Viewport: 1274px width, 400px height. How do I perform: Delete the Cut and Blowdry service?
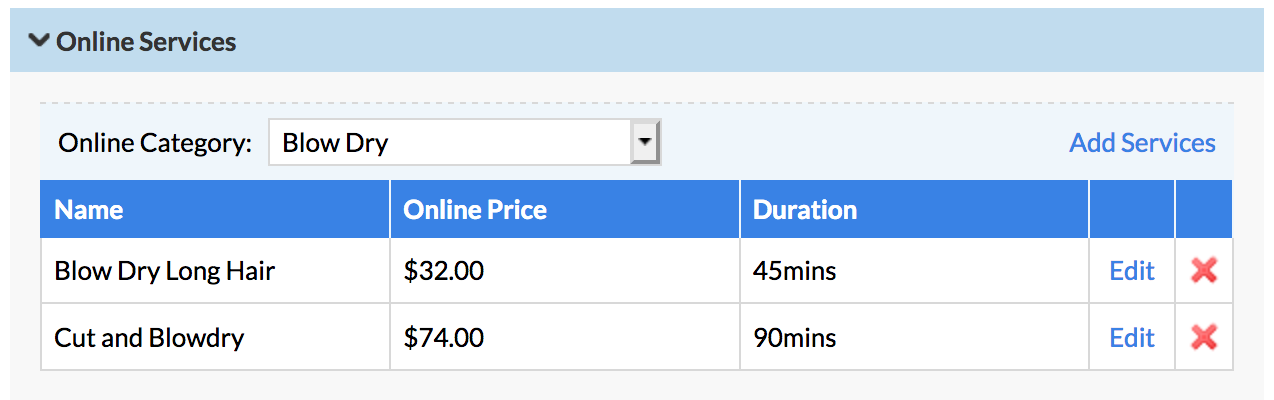click(1204, 338)
